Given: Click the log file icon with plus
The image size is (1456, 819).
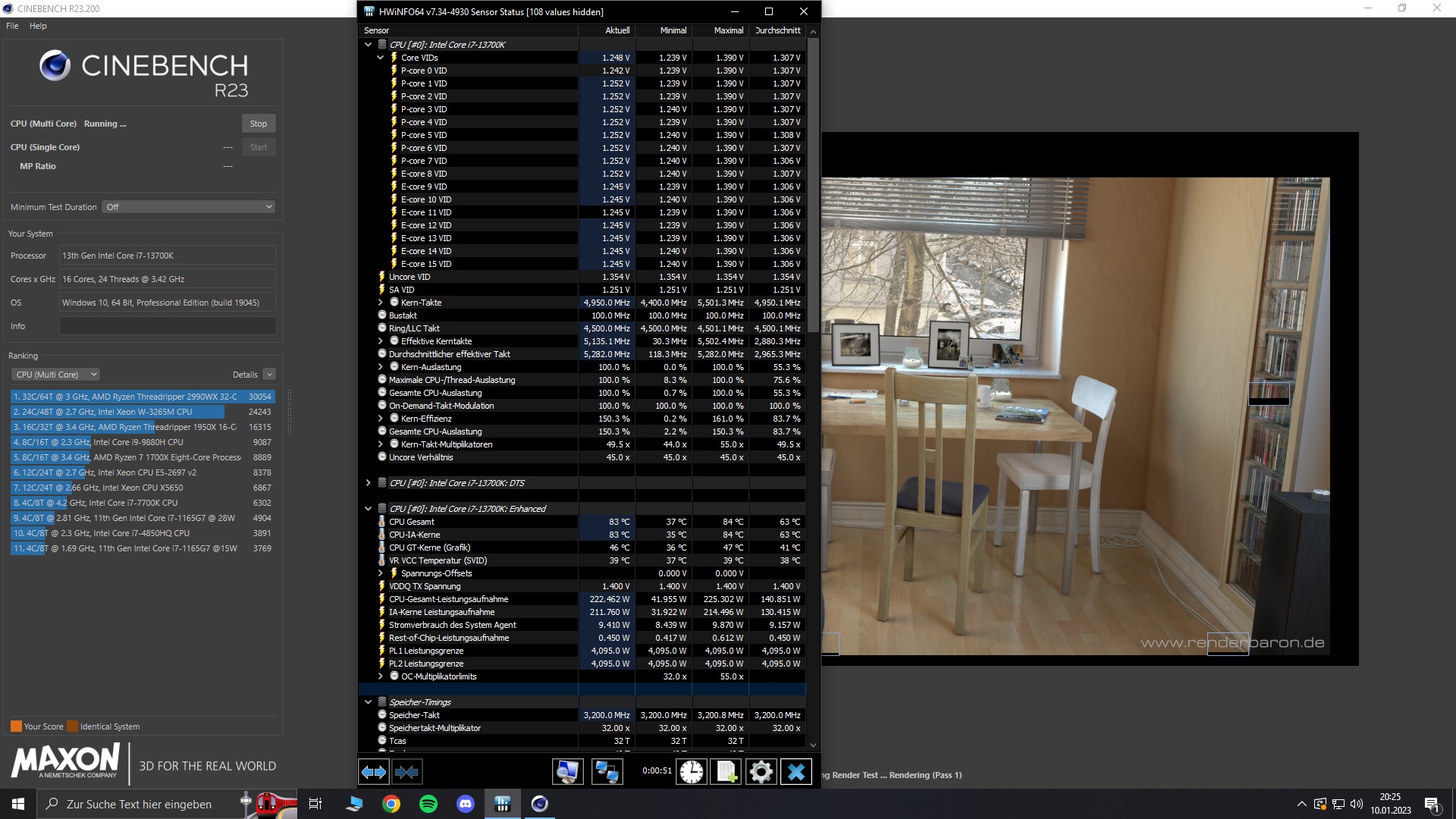Looking at the screenshot, I should pos(726,772).
